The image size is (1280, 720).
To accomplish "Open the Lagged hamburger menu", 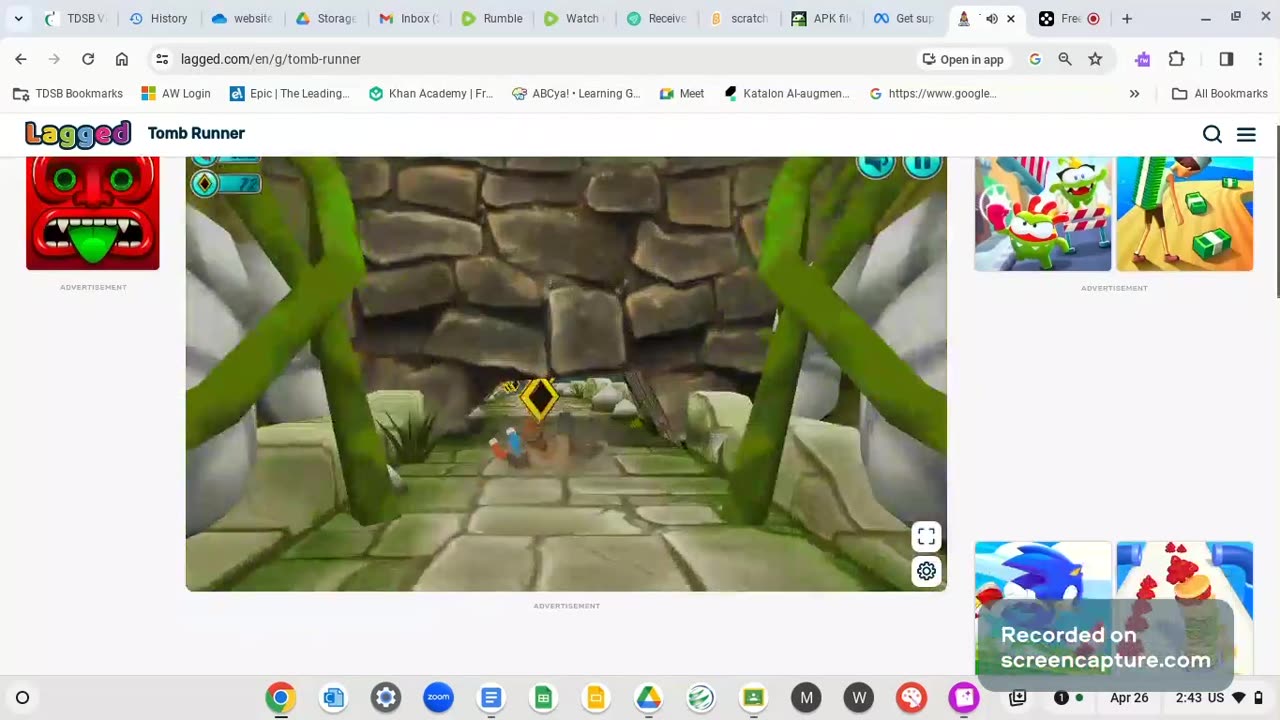I will coord(1246,134).
